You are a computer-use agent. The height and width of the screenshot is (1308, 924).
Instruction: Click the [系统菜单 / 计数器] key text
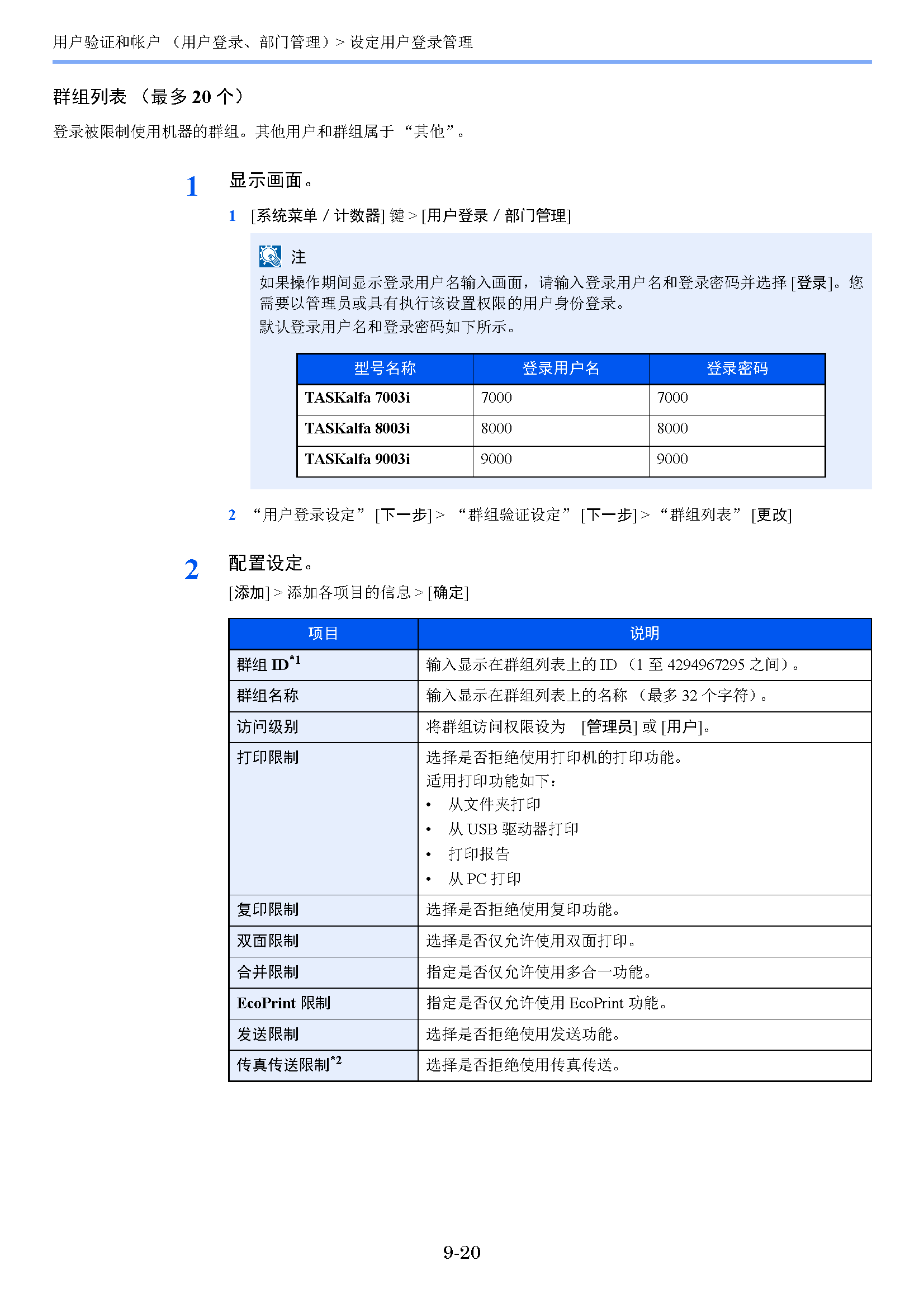coord(318,216)
